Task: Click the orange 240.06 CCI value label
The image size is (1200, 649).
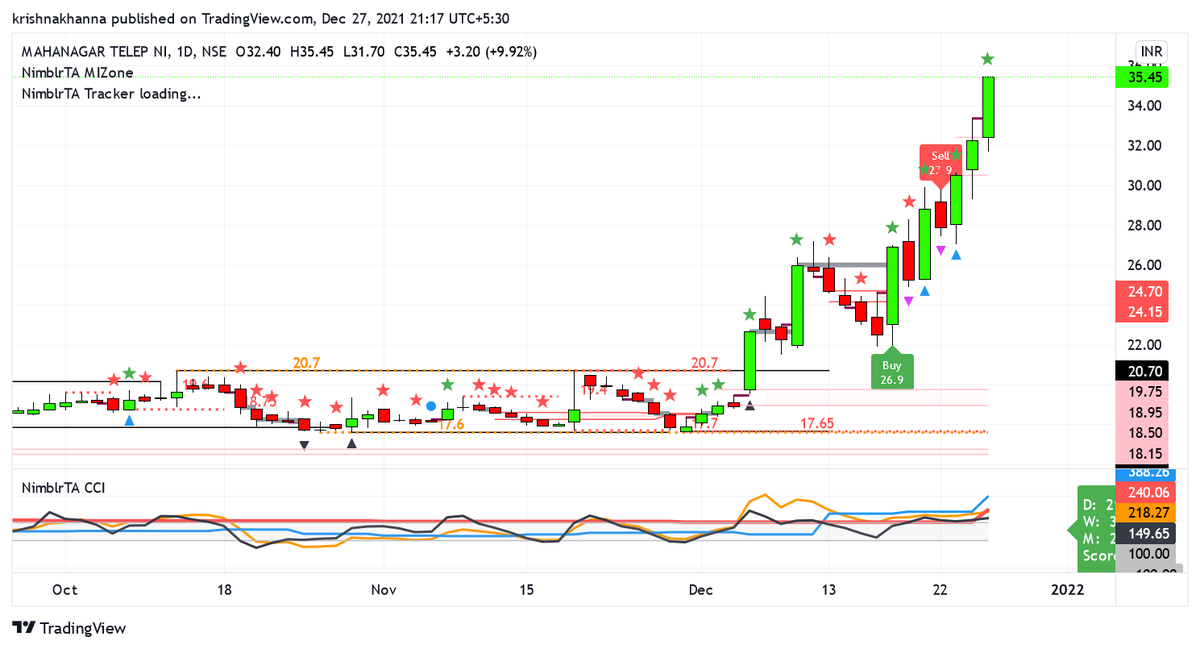Action: 1144,492
